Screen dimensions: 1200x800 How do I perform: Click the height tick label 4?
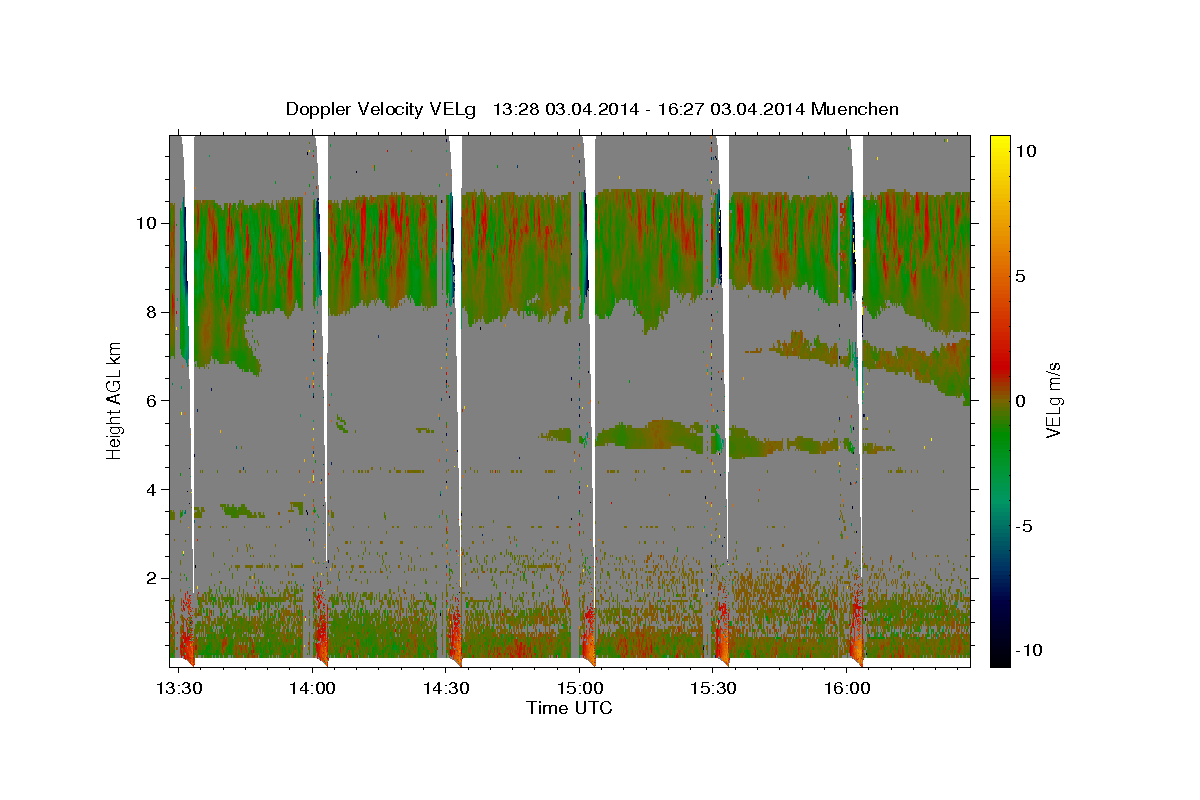coord(149,489)
